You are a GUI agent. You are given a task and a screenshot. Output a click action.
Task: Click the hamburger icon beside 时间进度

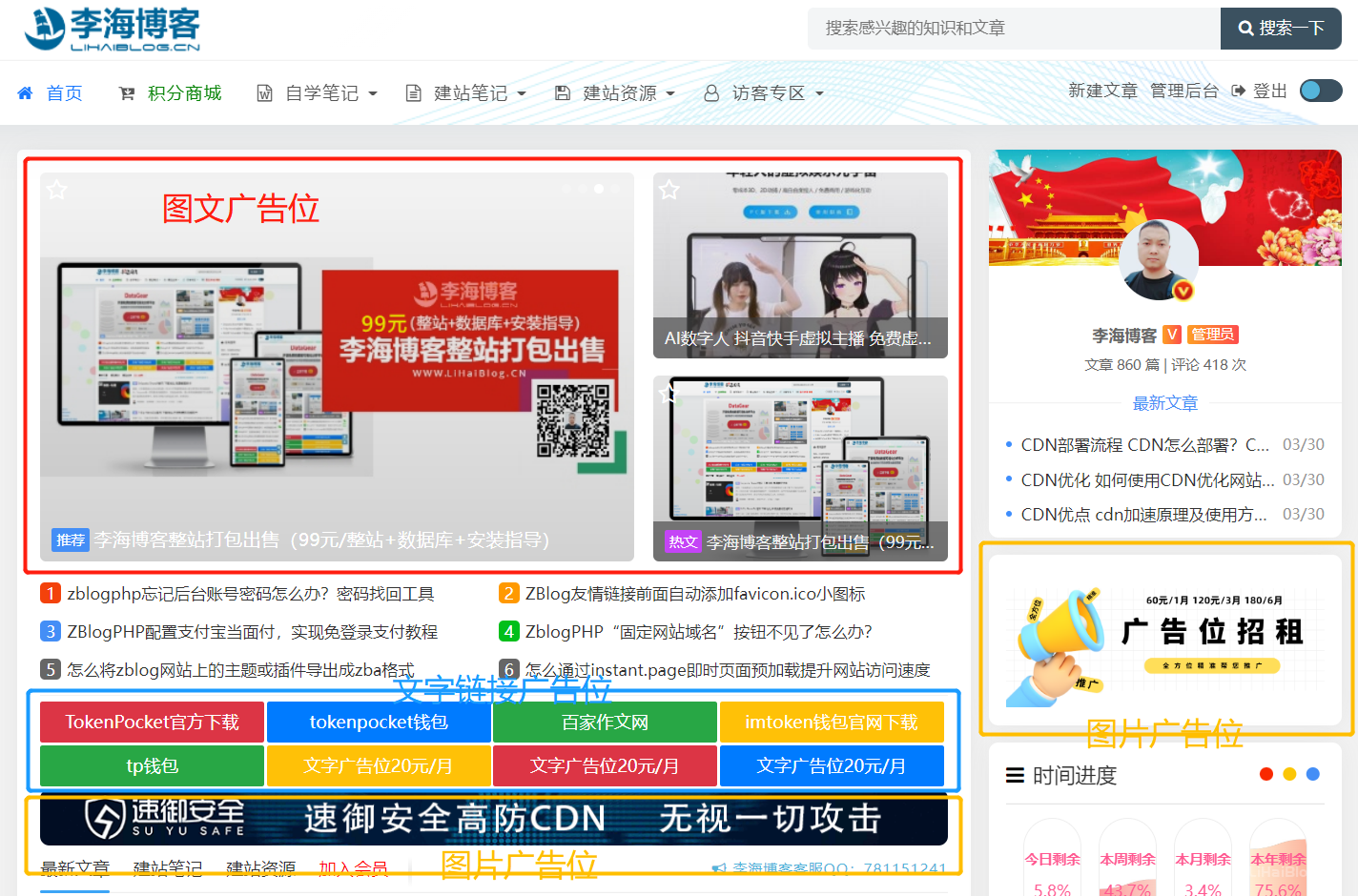[x=1015, y=775]
